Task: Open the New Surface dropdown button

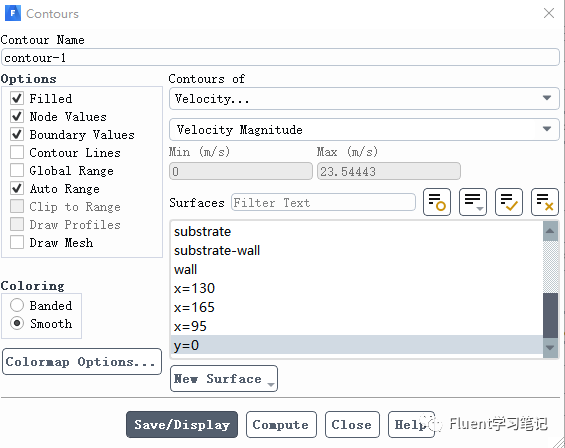Action: point(224,378)
